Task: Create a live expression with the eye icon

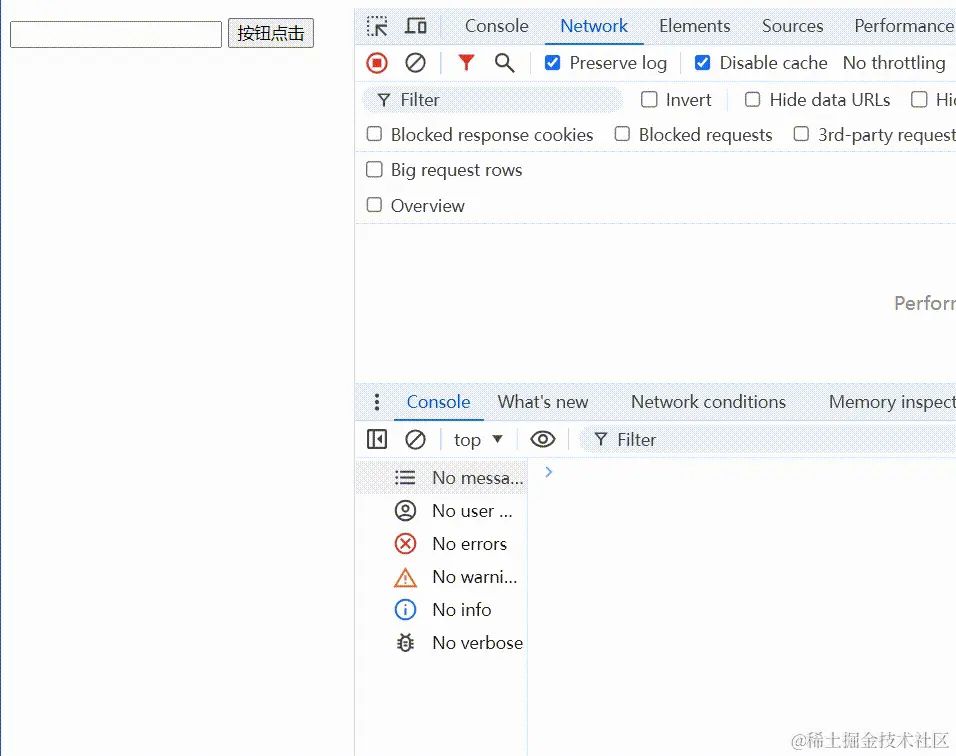Action: point(543,439)
